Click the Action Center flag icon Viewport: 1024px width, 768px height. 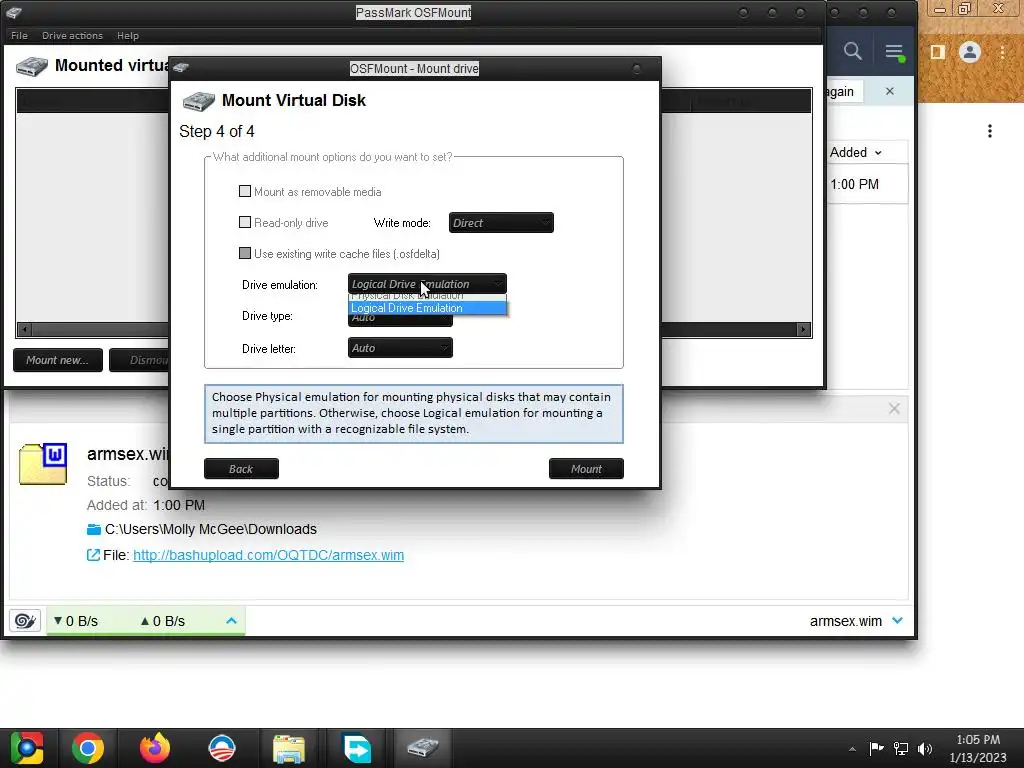point(876,748)
